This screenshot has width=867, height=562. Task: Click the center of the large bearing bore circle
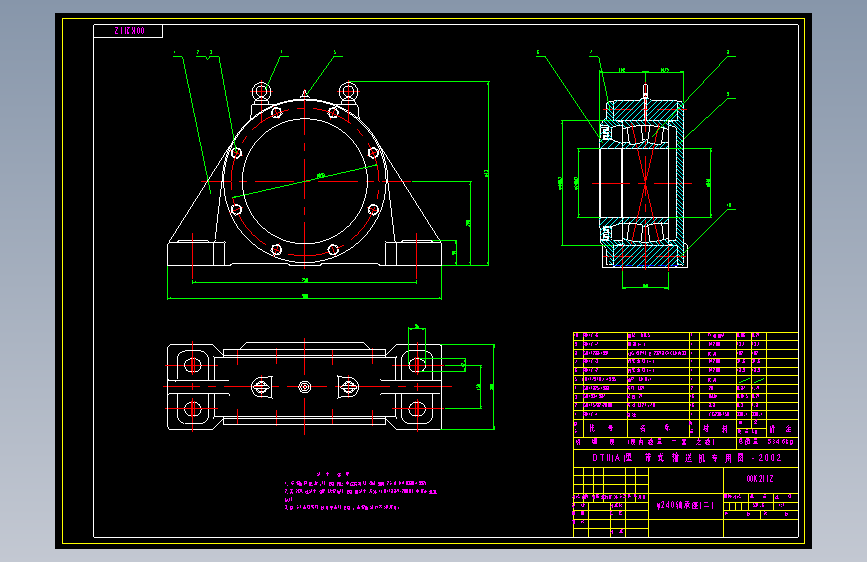point(305,181)
